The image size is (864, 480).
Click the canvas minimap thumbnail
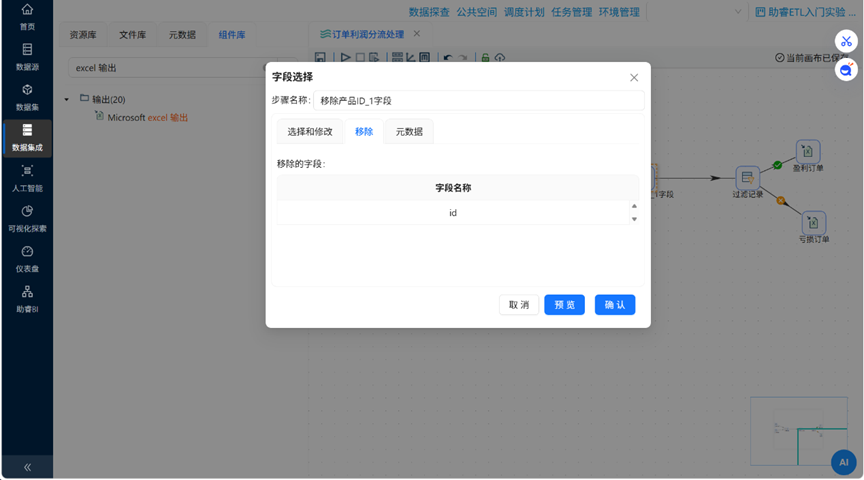(x=799, y=431)
